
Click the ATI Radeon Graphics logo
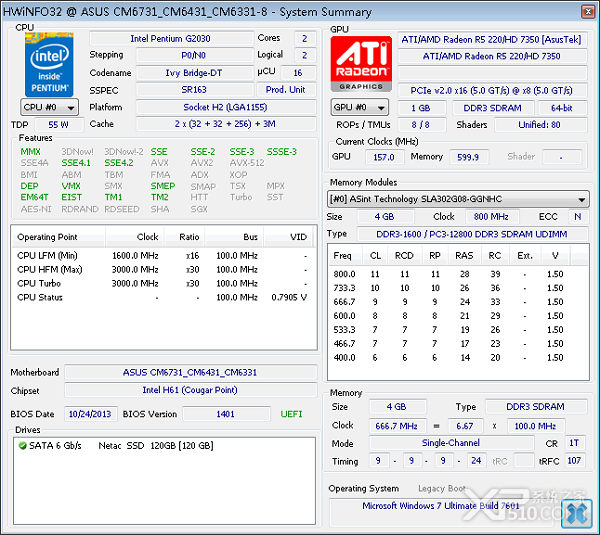pyautogui.click(x=361, y=64)
